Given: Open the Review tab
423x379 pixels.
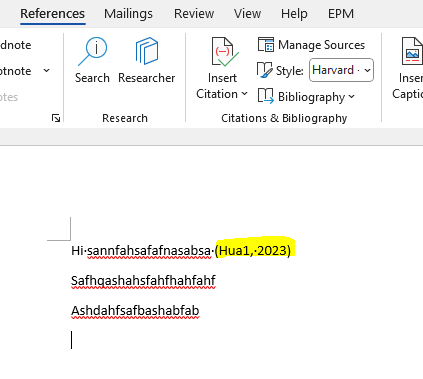Looking at the screenshot, I should [x=194, y=14].
